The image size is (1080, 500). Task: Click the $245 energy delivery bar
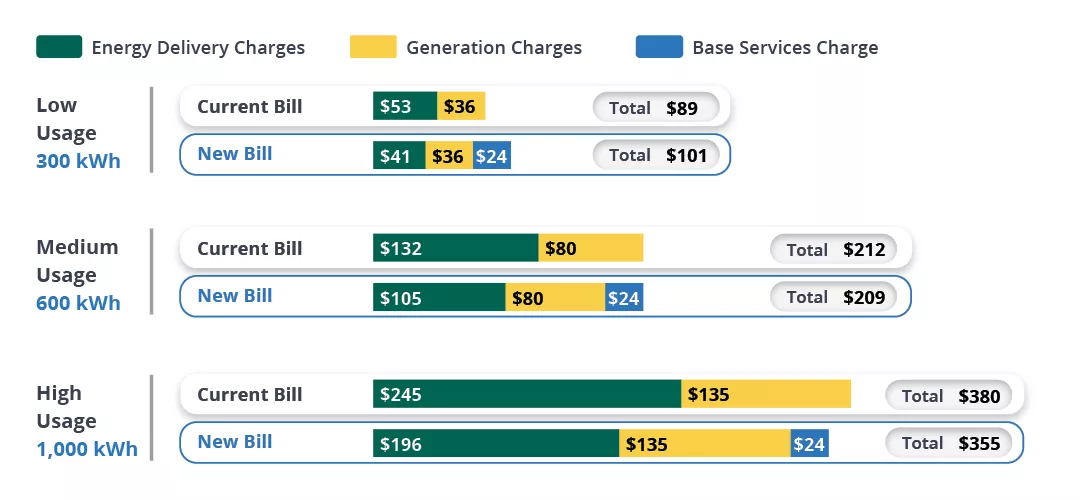point(527,394)
